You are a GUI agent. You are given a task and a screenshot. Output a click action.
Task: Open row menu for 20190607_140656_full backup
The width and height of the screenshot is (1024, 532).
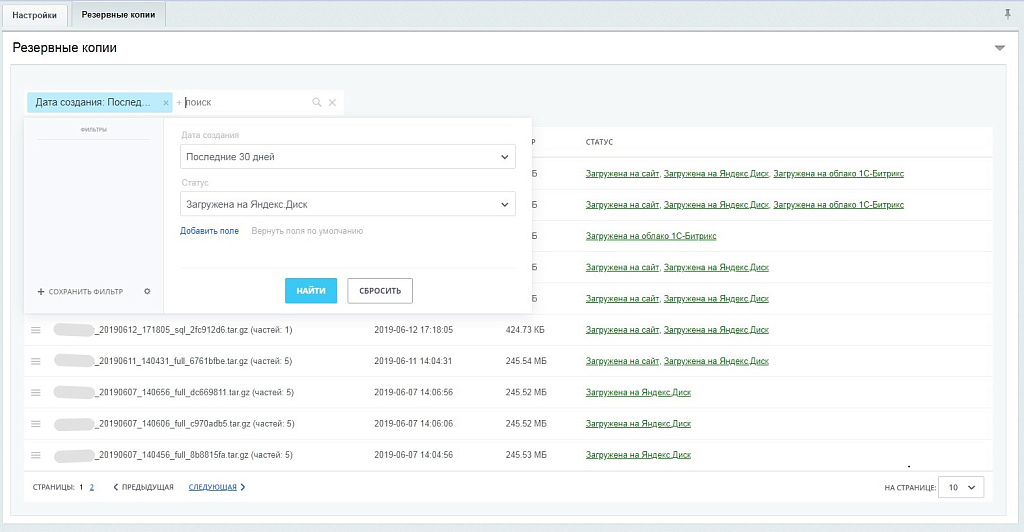pos(35,393)
